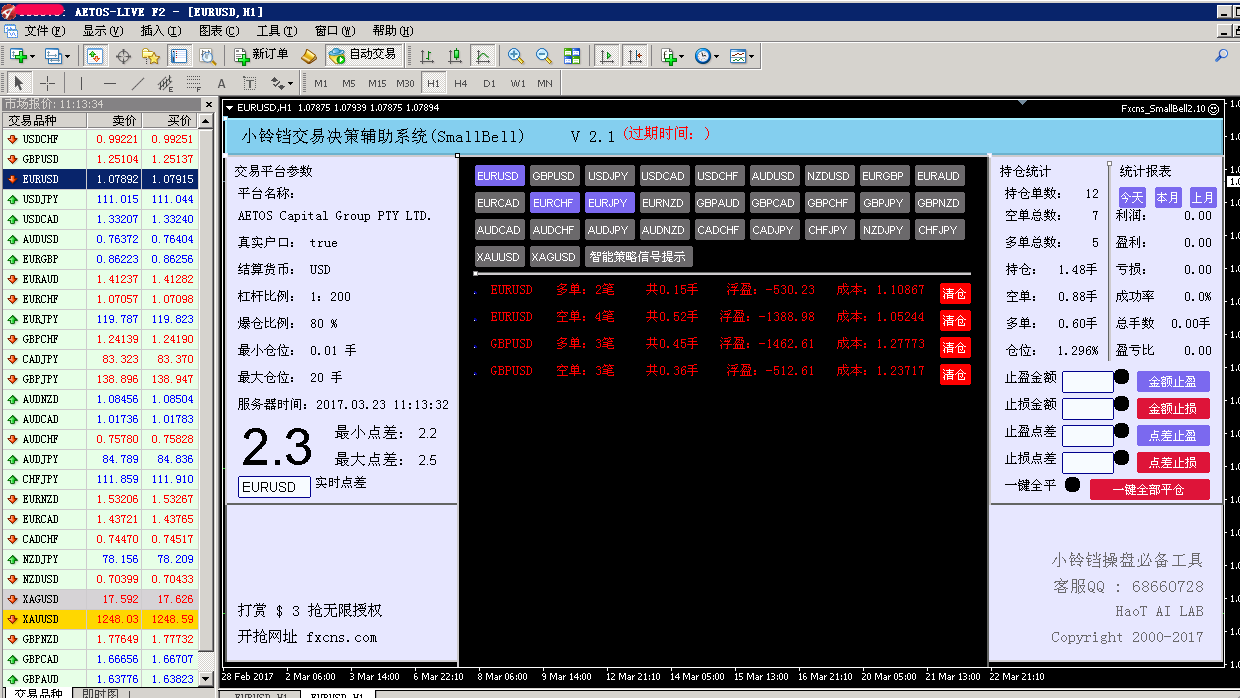
Task: Toggle the black dot beside 一键全平
Action: point(1073,485)
